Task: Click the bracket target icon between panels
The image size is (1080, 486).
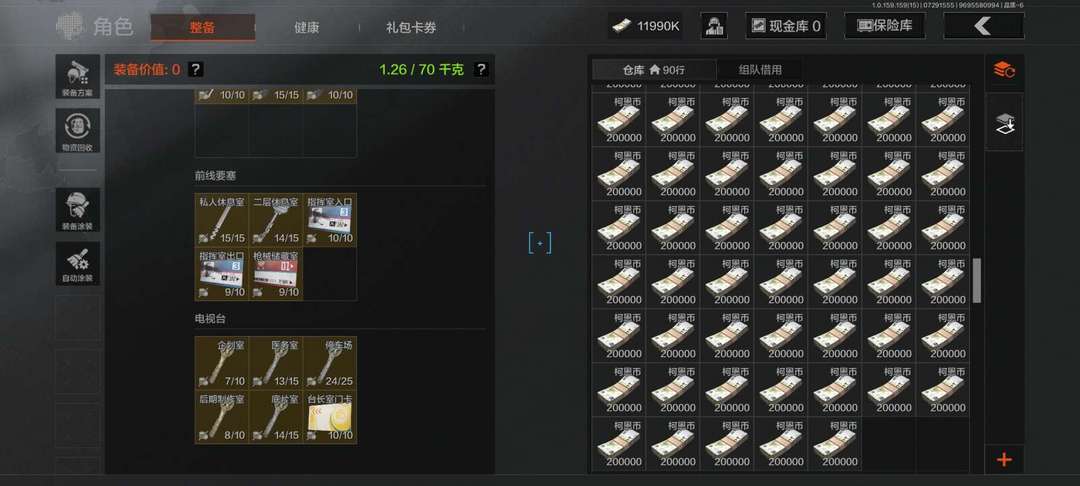Action: (540, 243)
